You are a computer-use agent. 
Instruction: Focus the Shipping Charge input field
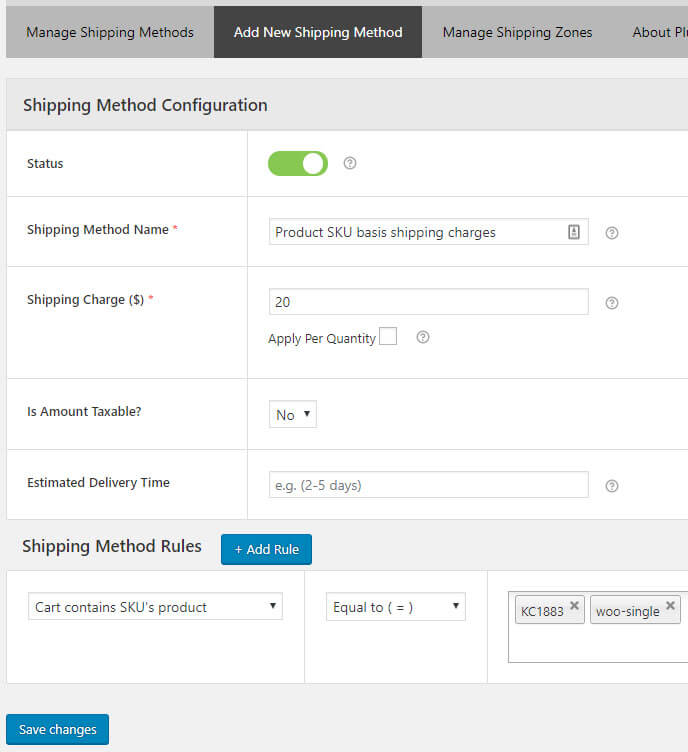pyautogui.click(x=428, y=302)
